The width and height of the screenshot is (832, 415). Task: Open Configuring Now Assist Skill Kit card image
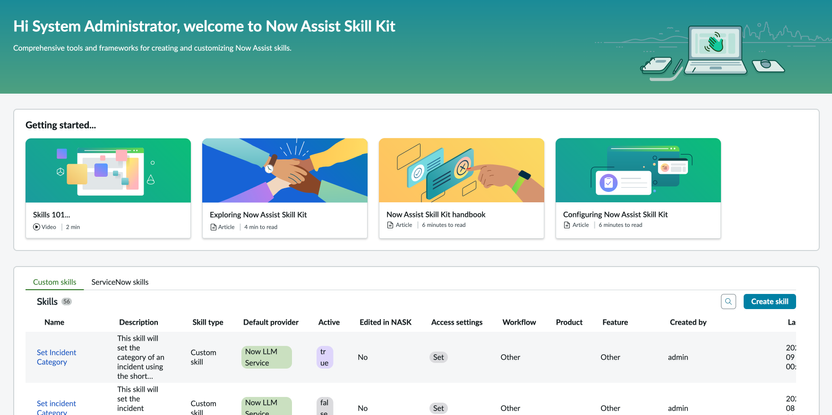pos(638,170)
